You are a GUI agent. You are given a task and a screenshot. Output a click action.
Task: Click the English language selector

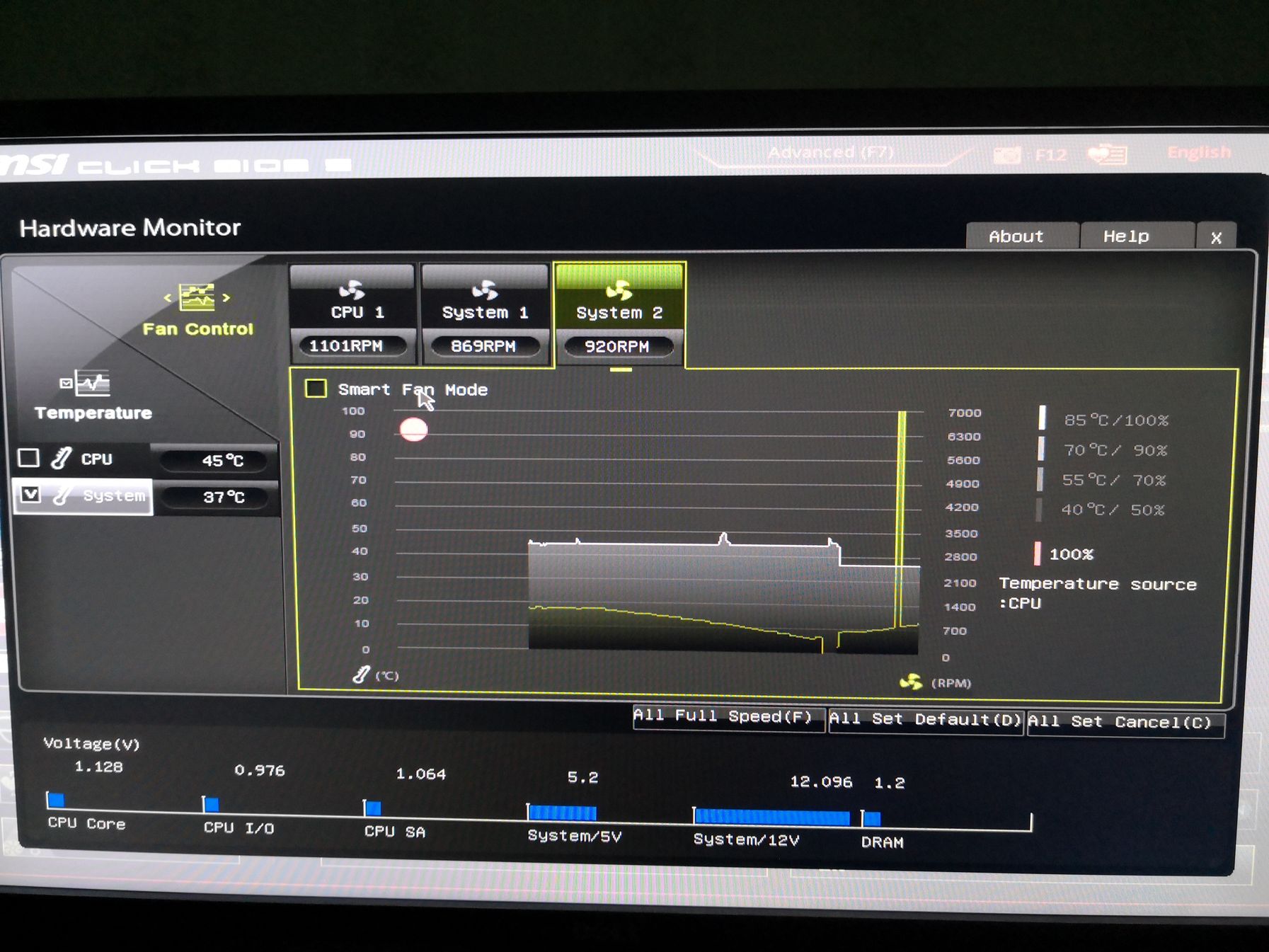(x=1199, y=152)
